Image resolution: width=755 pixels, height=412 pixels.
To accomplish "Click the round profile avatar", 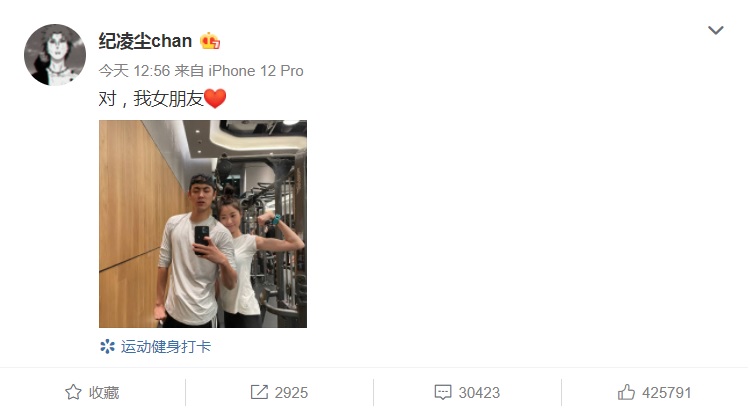I will tap(55, 55).
